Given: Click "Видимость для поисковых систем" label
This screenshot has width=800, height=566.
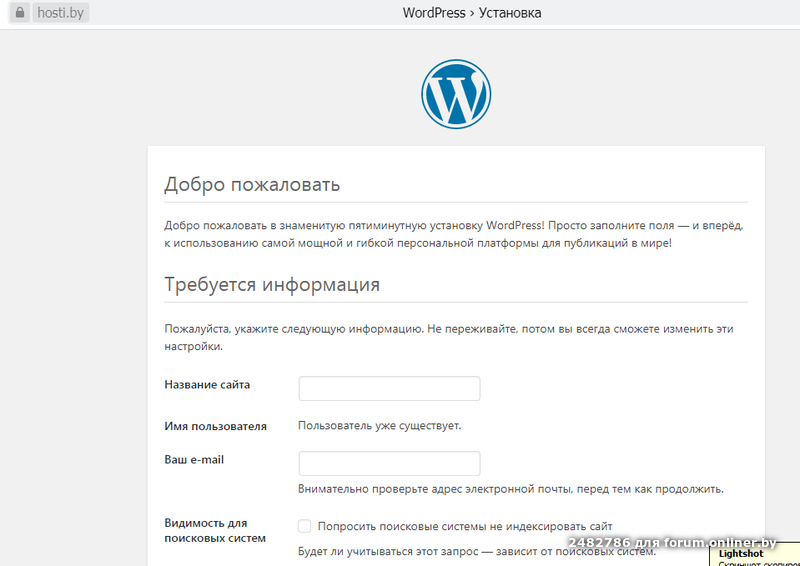Looking at the screenshot, I should pos(214,530).
